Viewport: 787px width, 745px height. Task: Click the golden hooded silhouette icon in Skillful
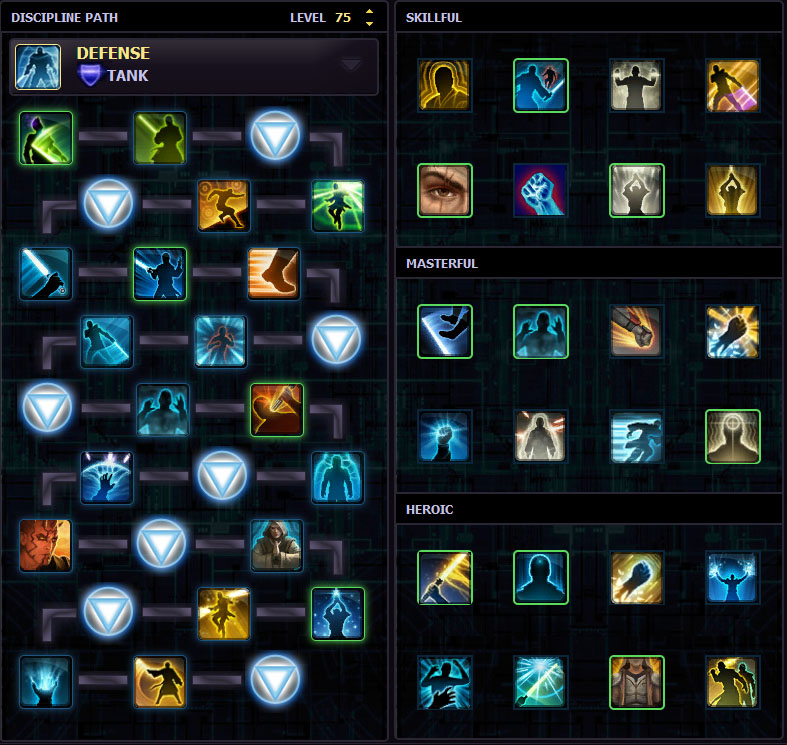coord(445,85)
